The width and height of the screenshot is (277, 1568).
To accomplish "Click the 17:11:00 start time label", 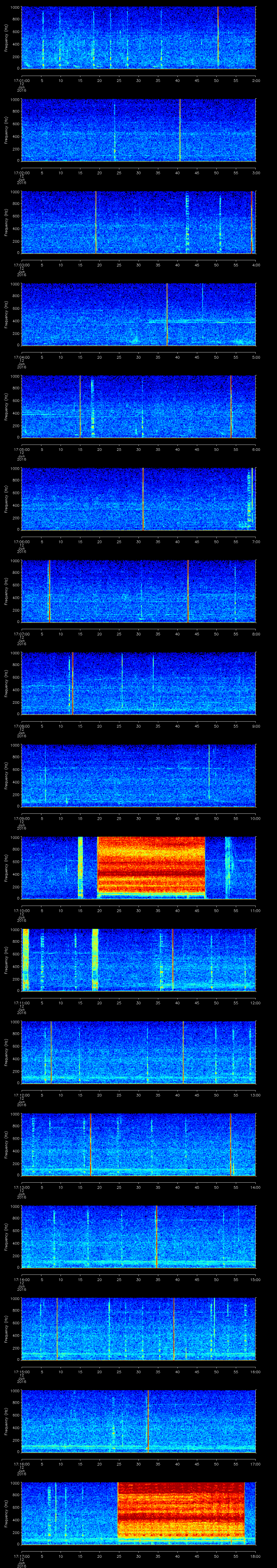I will (21, 1003).
